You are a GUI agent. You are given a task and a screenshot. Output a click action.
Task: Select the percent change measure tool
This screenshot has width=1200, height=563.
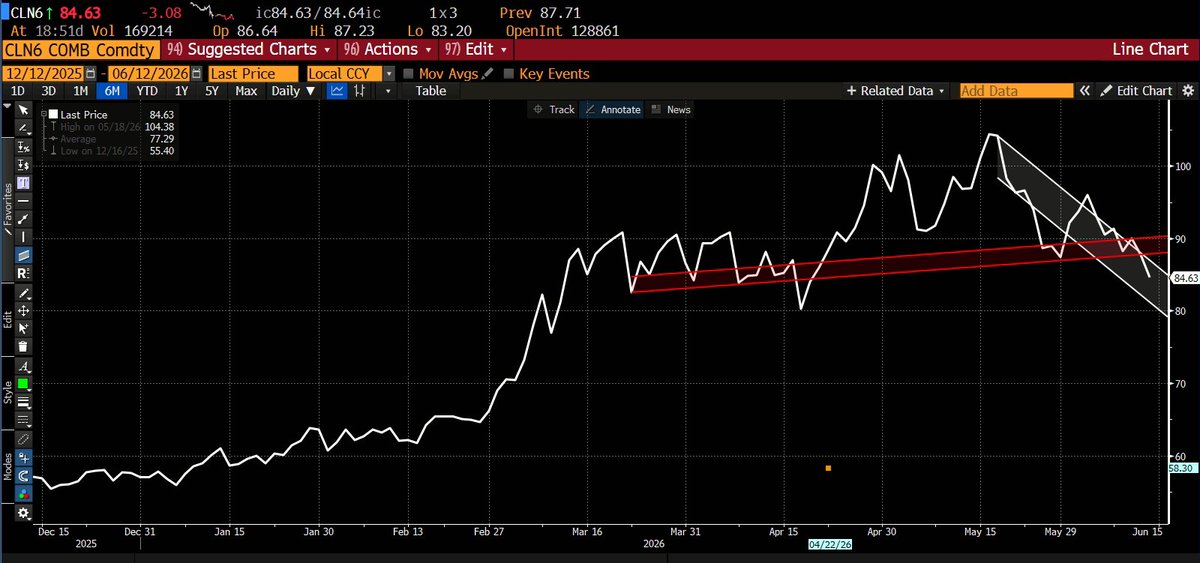point(24,147)
